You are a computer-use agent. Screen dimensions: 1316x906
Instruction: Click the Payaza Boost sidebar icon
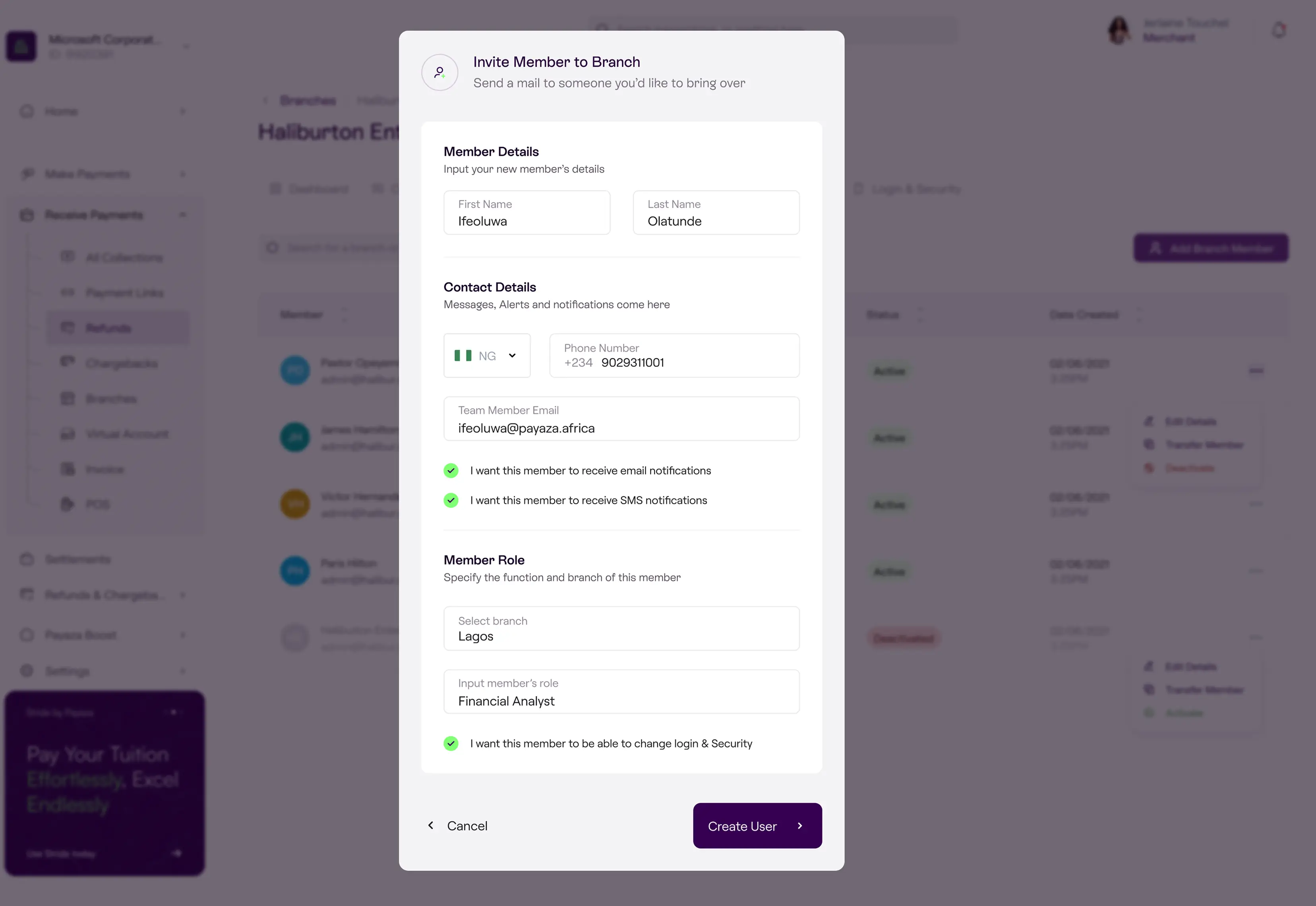27,635
